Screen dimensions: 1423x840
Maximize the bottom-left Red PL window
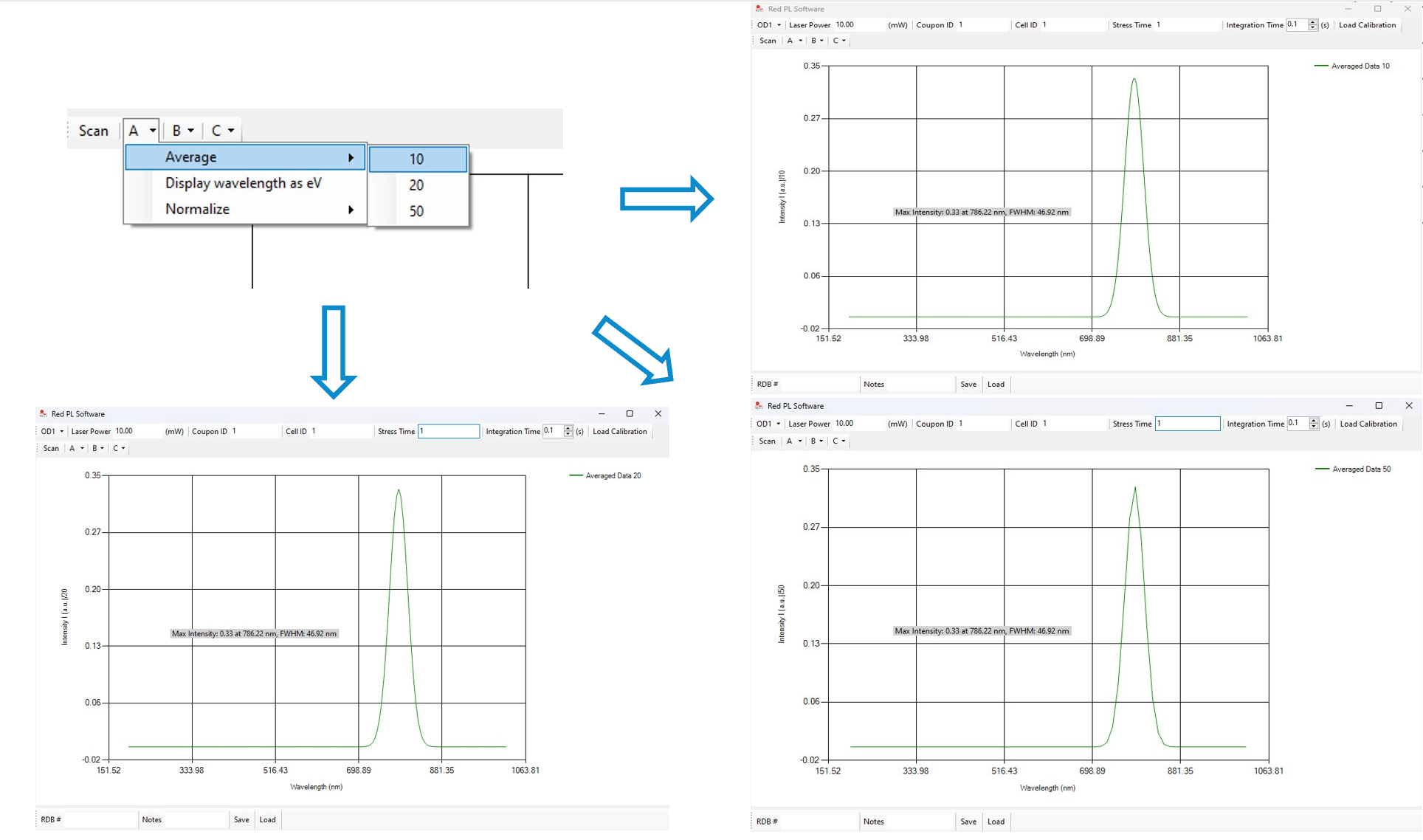pyautogui.click(x=630, y=414)
